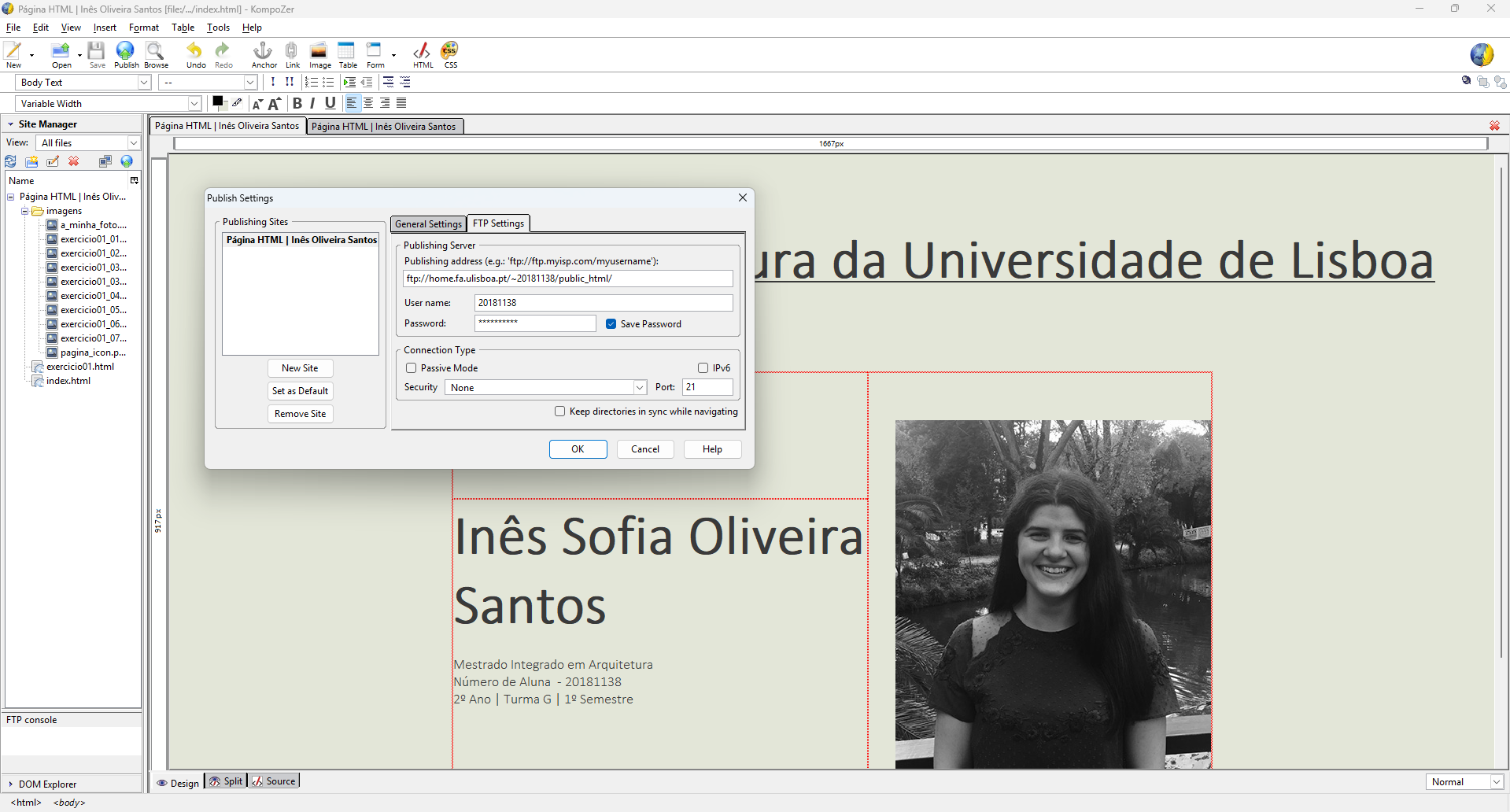Open the CSS editor icon

[x=450, y=52]
